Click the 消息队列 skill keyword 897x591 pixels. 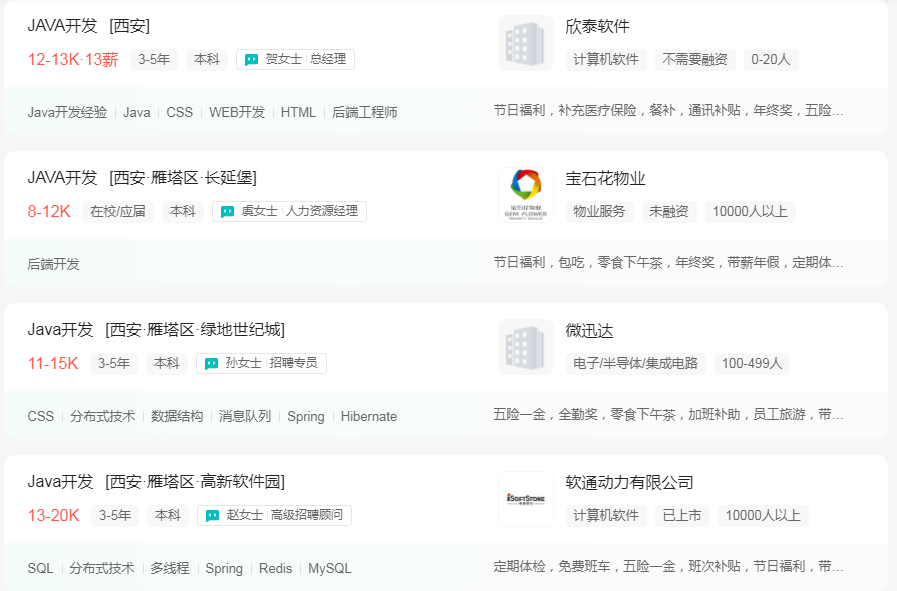tap(245, 417)
